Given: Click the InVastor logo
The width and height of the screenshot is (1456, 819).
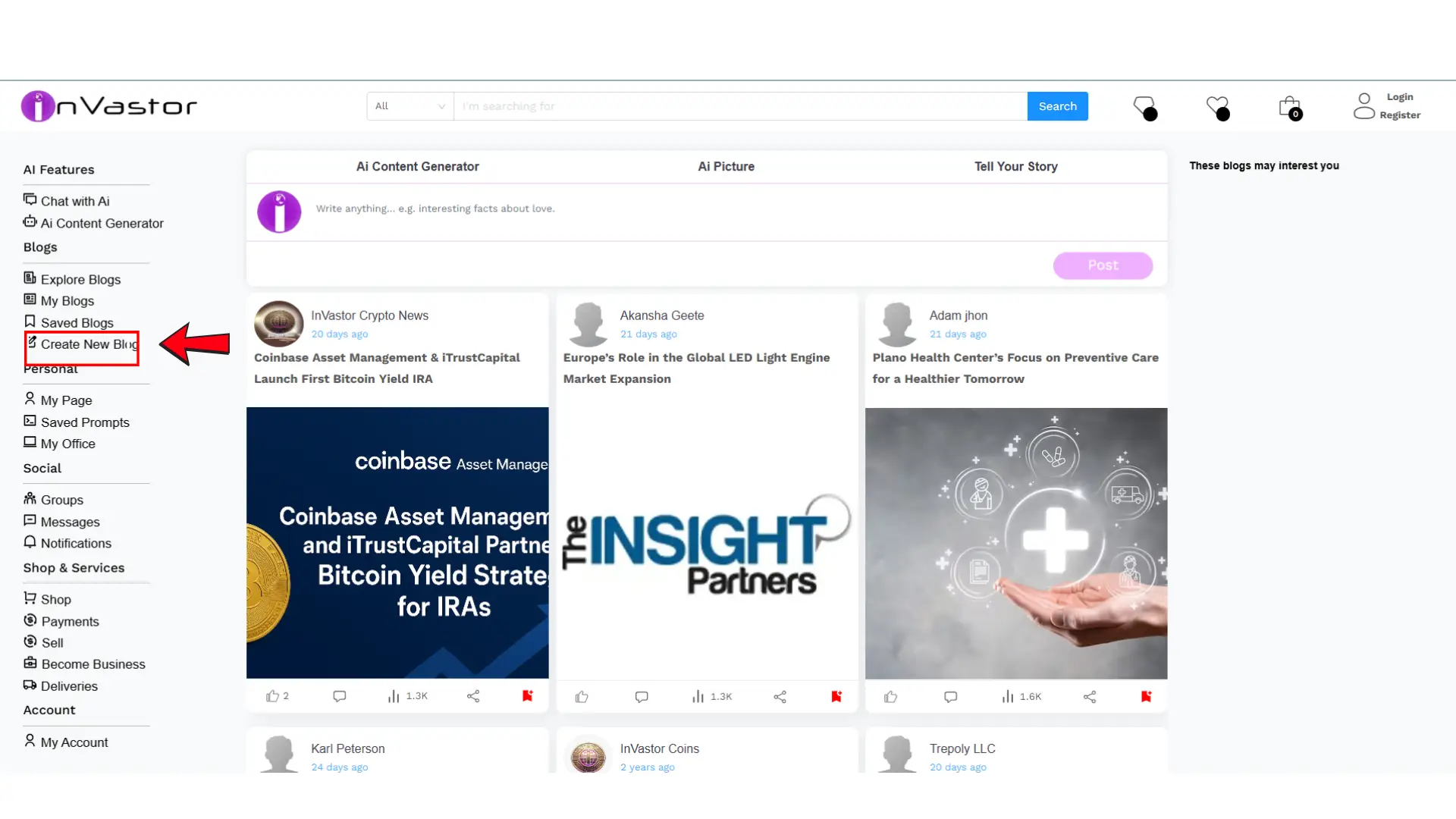Looking at the screenshot, I should 109,106.
